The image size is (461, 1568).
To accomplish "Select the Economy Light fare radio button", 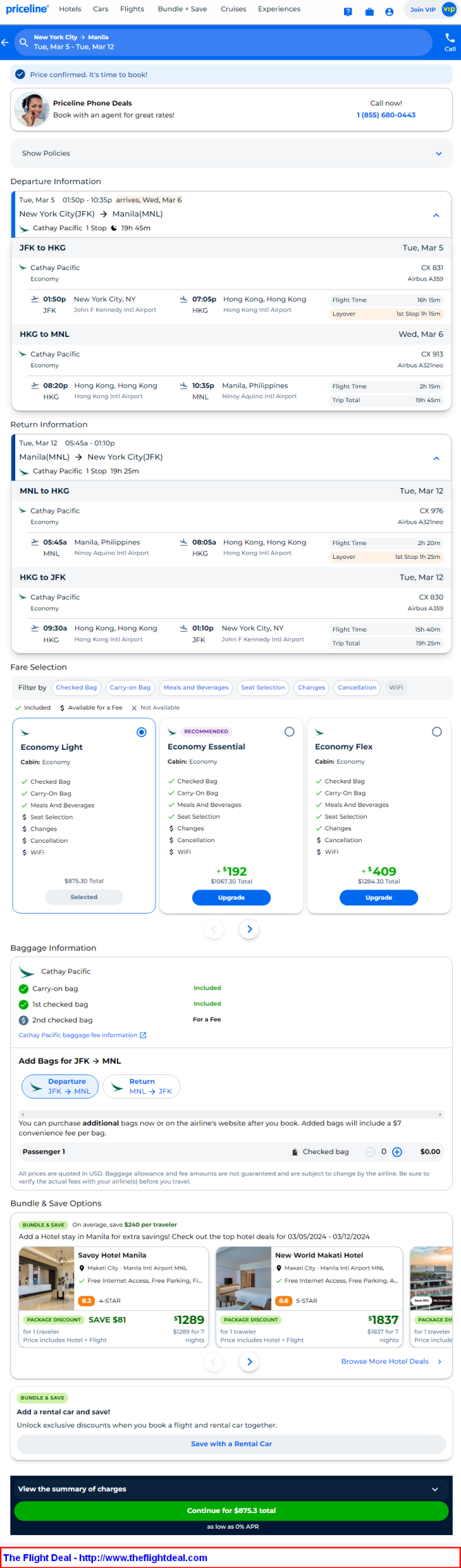I will click(x=142, y=732).
